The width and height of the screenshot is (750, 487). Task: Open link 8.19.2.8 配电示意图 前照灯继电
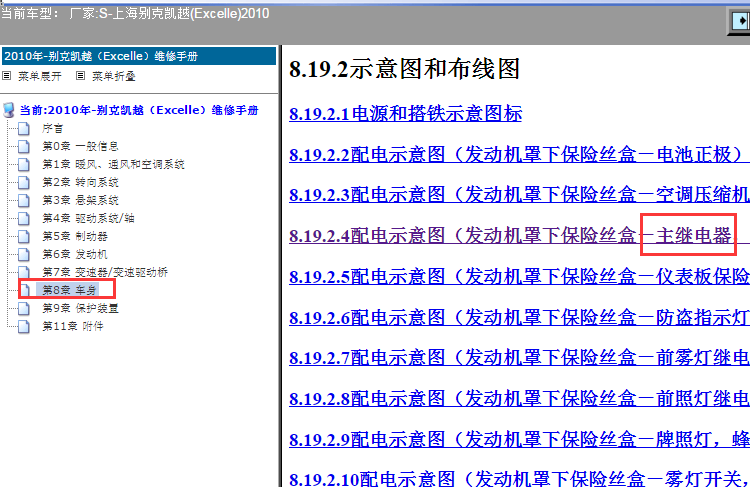(519, 398)
